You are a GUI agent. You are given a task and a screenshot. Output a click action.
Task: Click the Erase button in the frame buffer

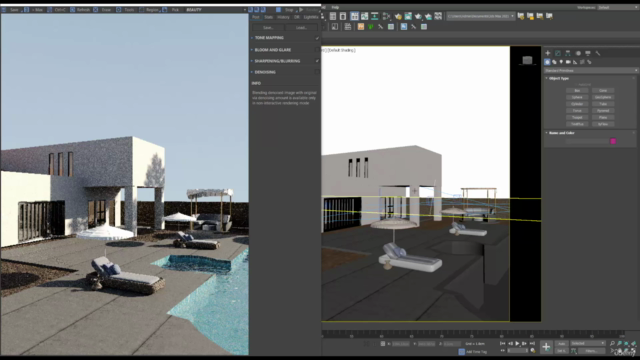tap(103, 9)
